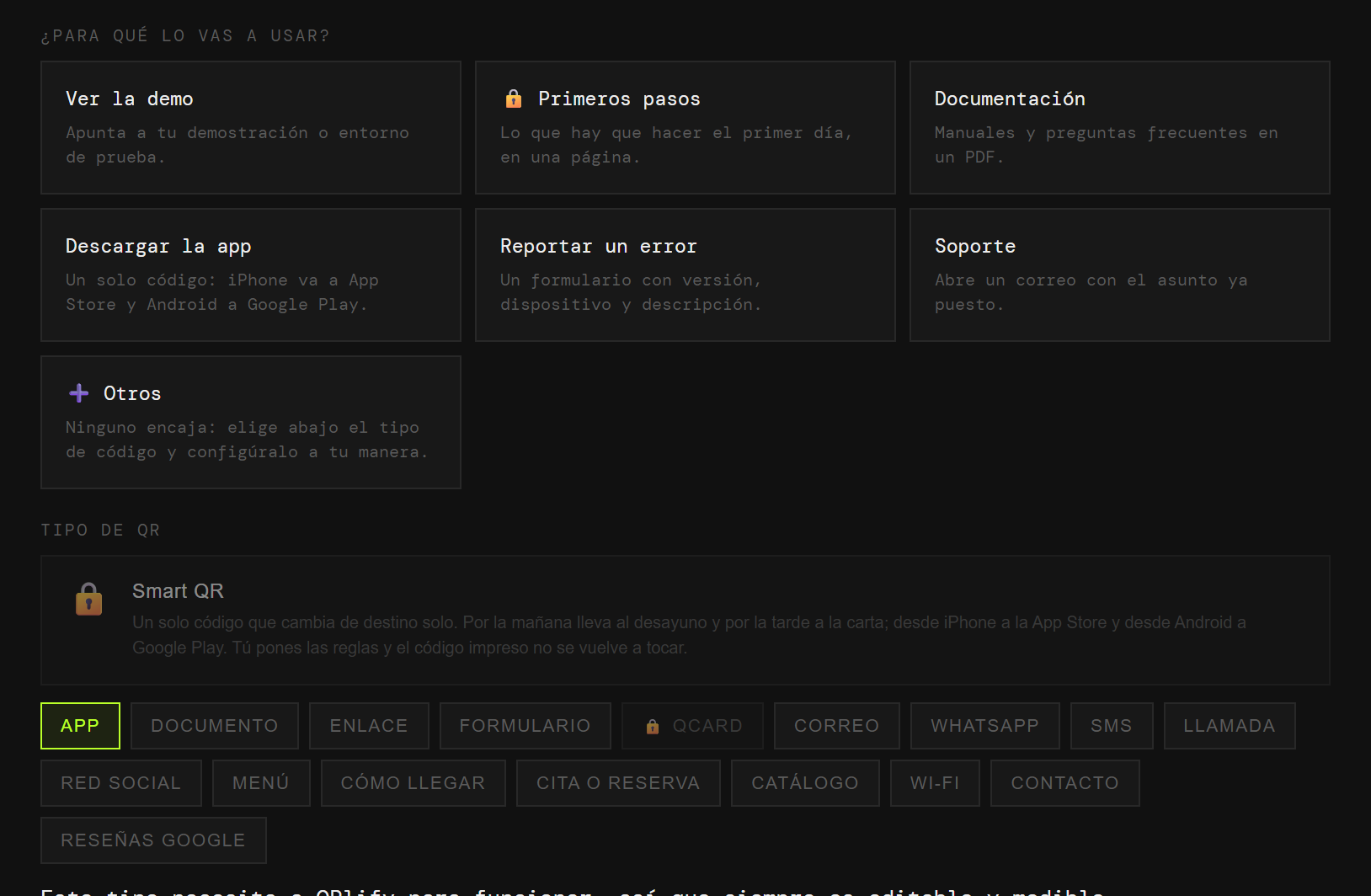Pick the CÓMO LLEGAR type chip

pos(413,783)
